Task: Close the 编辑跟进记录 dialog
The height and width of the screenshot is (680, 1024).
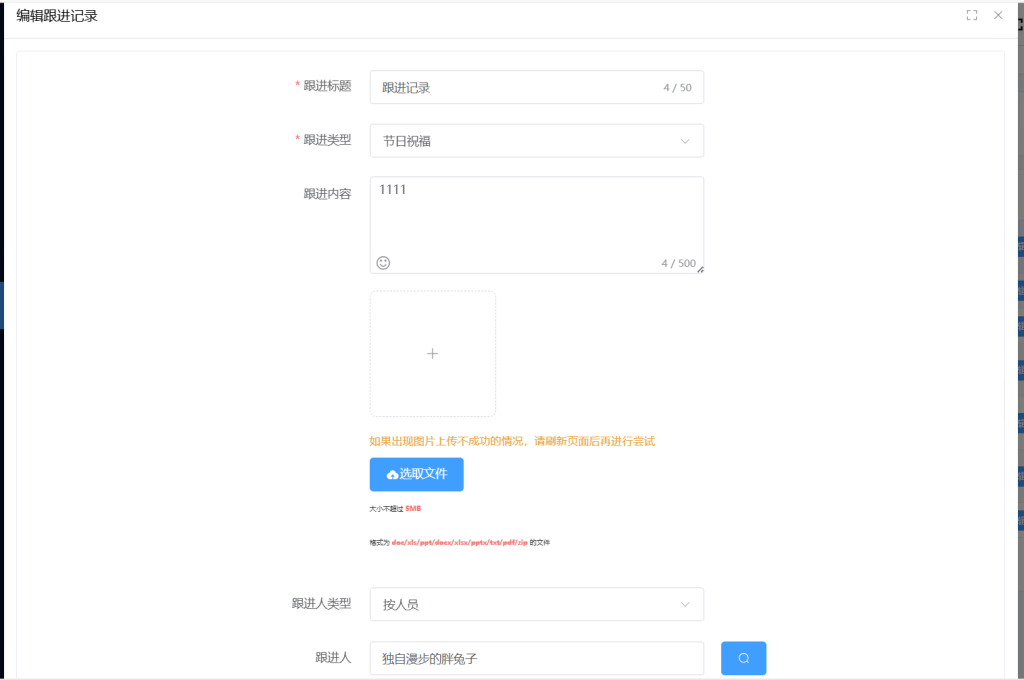Action: pos(998,15)
